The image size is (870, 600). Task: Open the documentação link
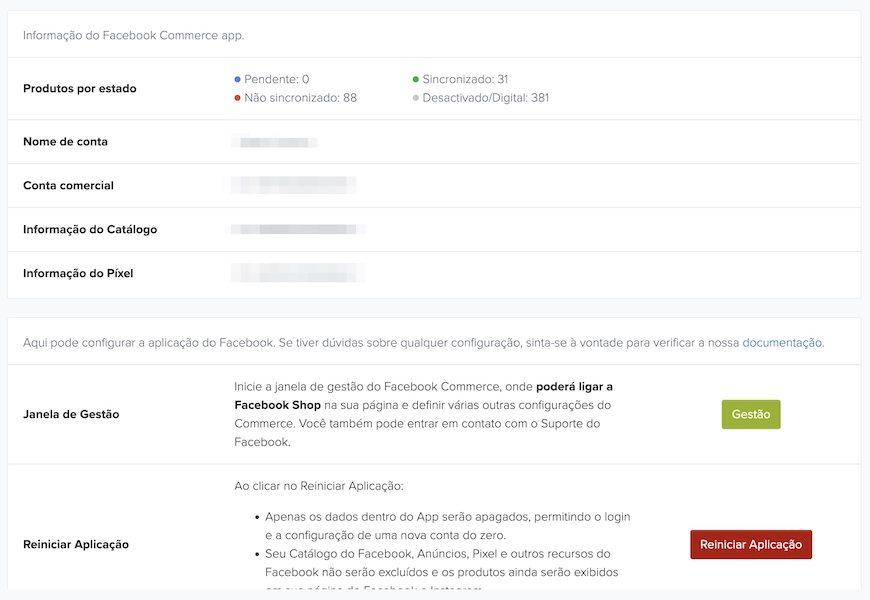click(781, 342)
